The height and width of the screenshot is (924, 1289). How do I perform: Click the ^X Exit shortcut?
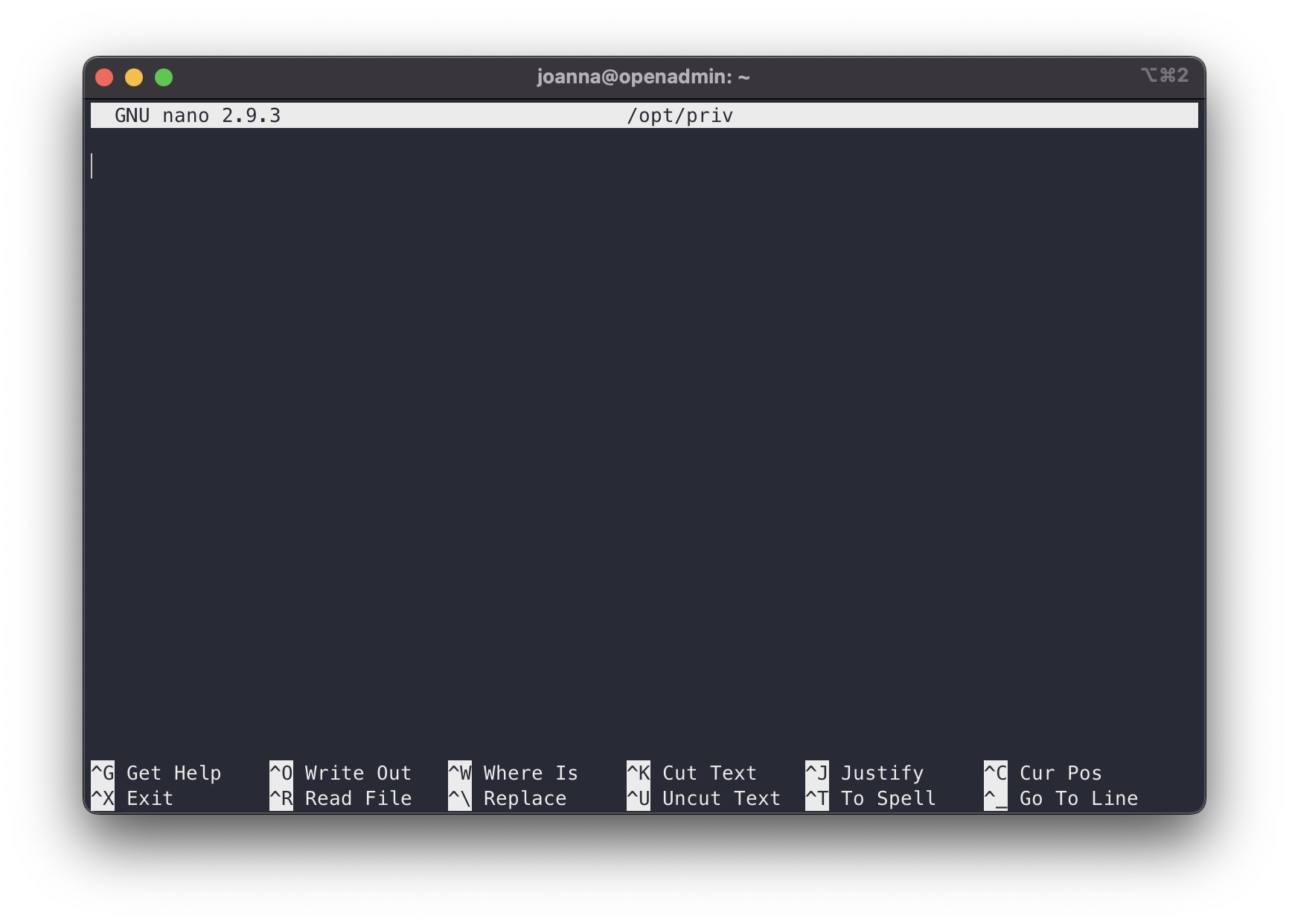(x=132, y=798)
